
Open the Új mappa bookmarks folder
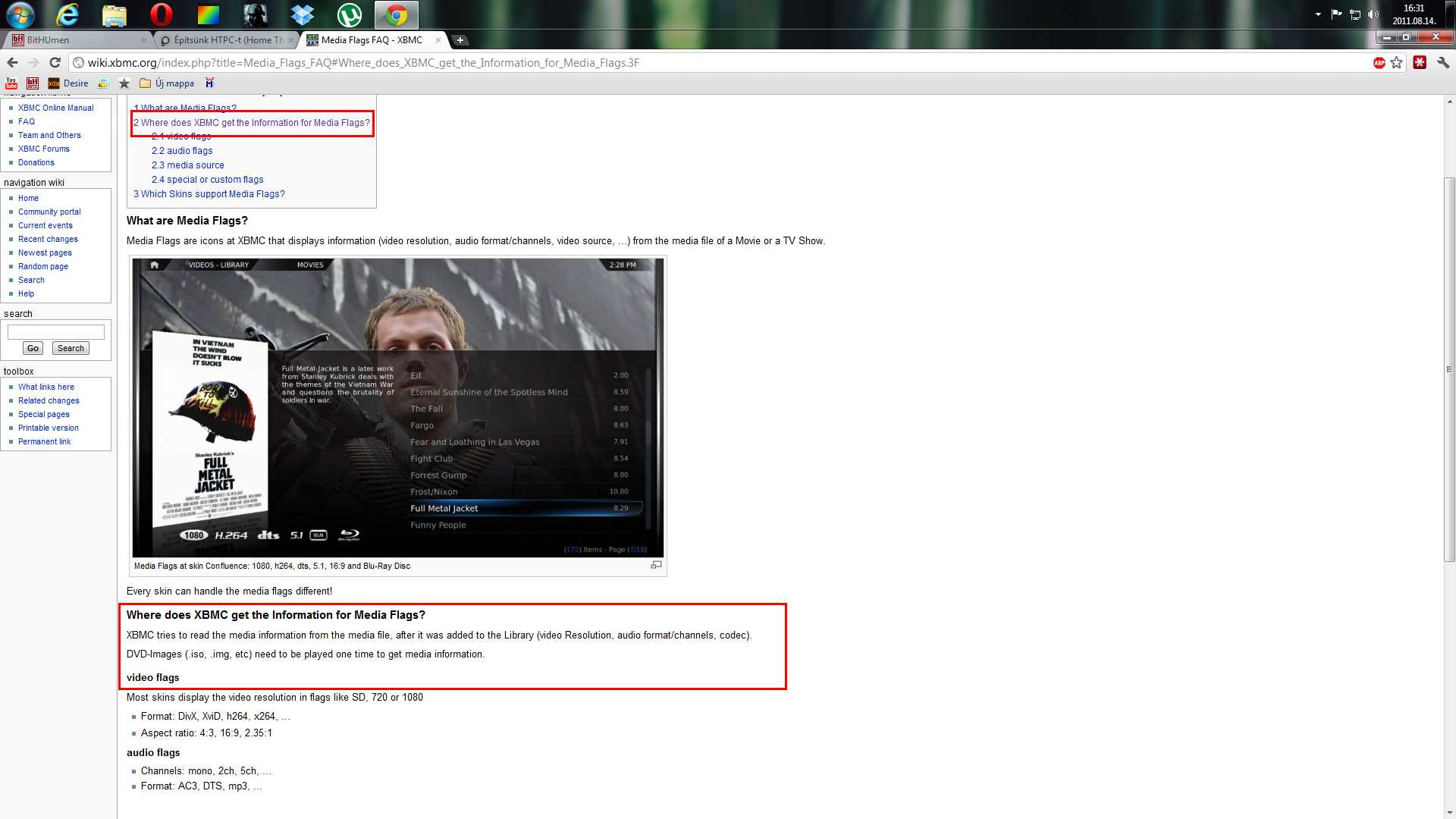click(167, 83)
